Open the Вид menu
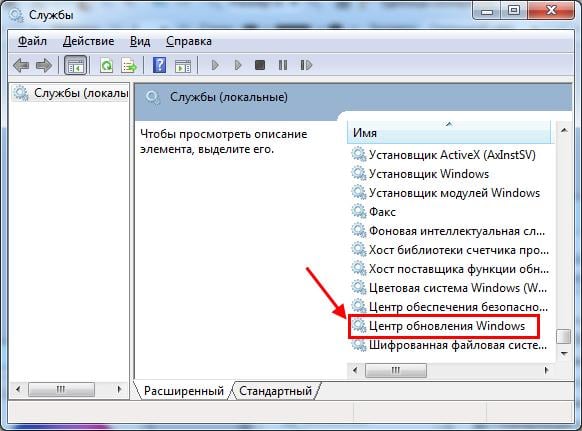The height and width of the screenshot is (431, 582). point(140,41)
